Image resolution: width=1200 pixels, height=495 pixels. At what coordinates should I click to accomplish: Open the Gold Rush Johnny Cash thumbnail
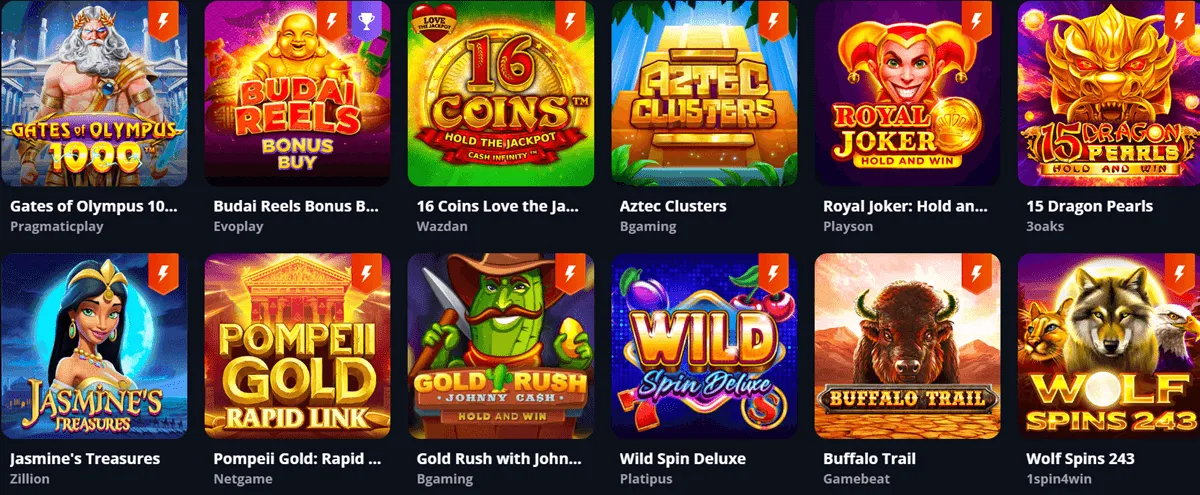click(501, 346)
